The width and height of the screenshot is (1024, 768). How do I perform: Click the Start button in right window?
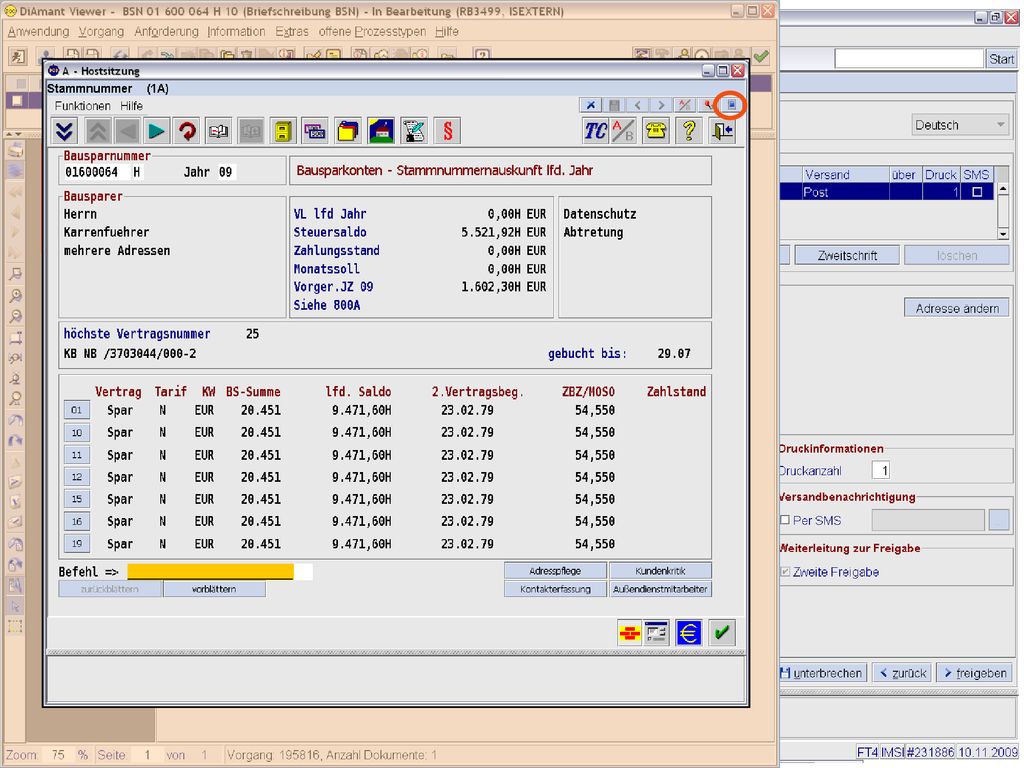tap(1001, 59)
